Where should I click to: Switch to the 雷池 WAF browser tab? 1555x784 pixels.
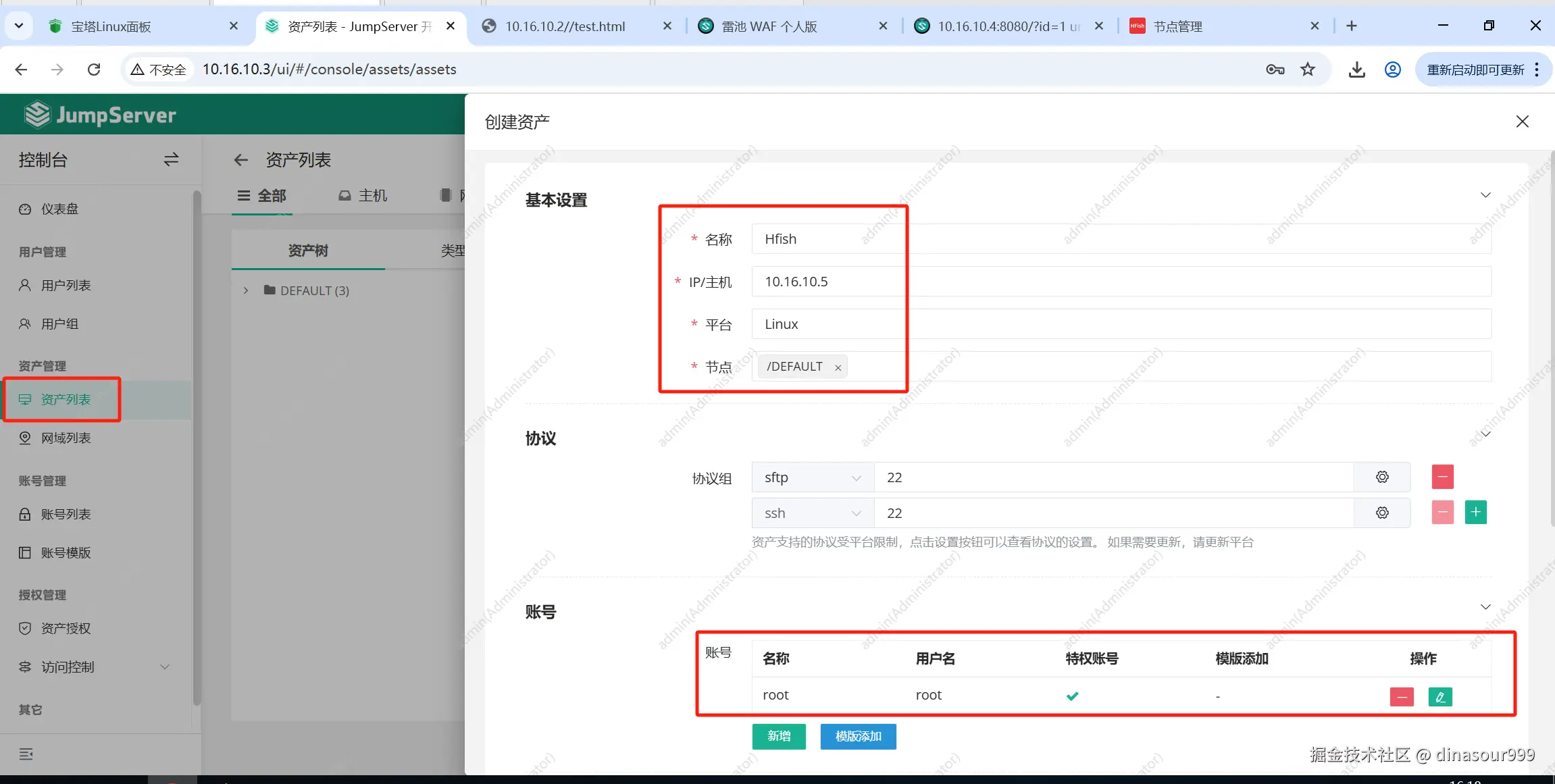(769, 26)
